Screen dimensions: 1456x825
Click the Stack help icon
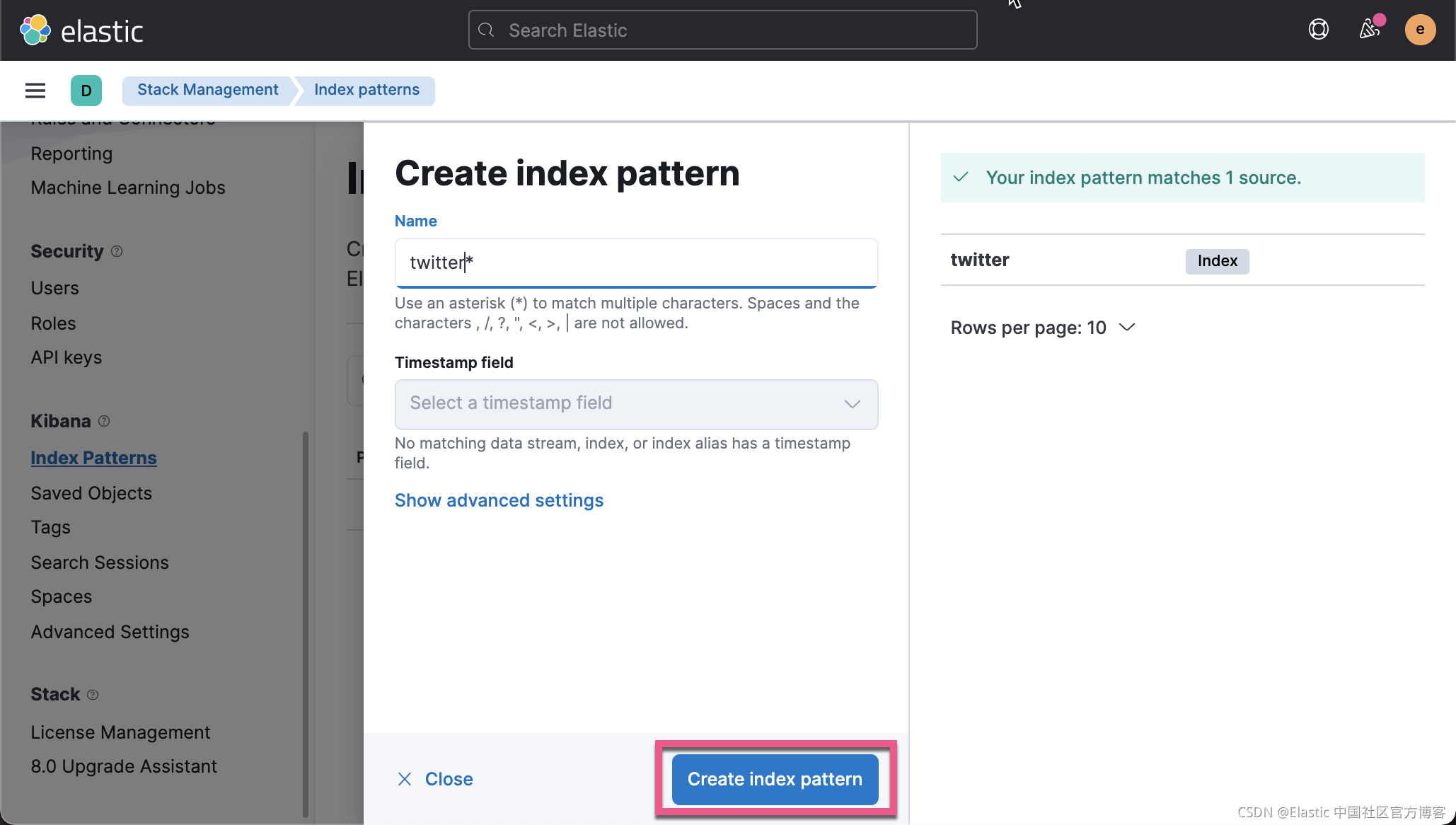click(93, 695)
